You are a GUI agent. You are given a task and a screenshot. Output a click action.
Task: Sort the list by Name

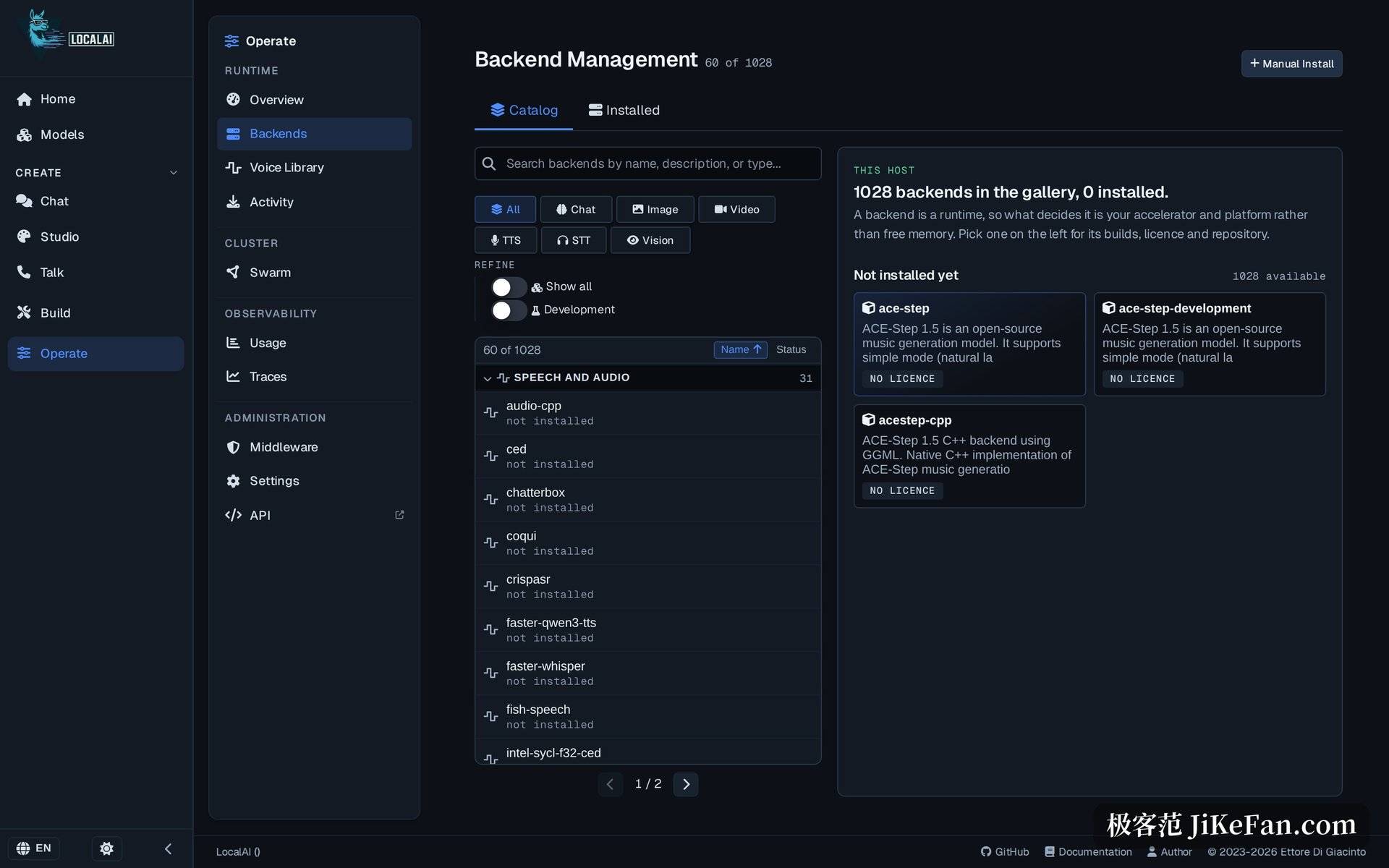click(x=741, y=349)
